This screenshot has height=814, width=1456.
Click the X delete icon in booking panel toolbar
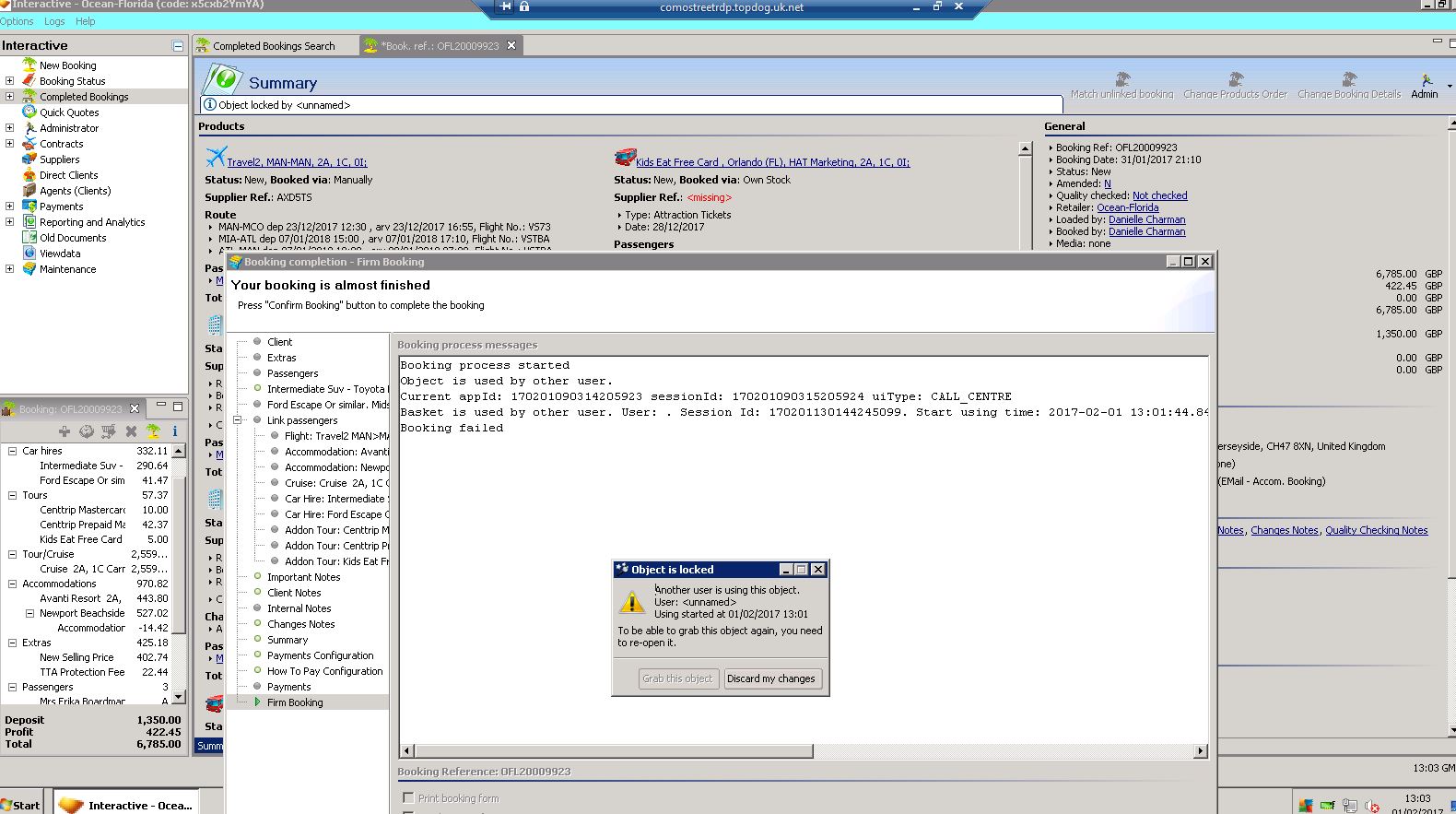coord(131,431)
